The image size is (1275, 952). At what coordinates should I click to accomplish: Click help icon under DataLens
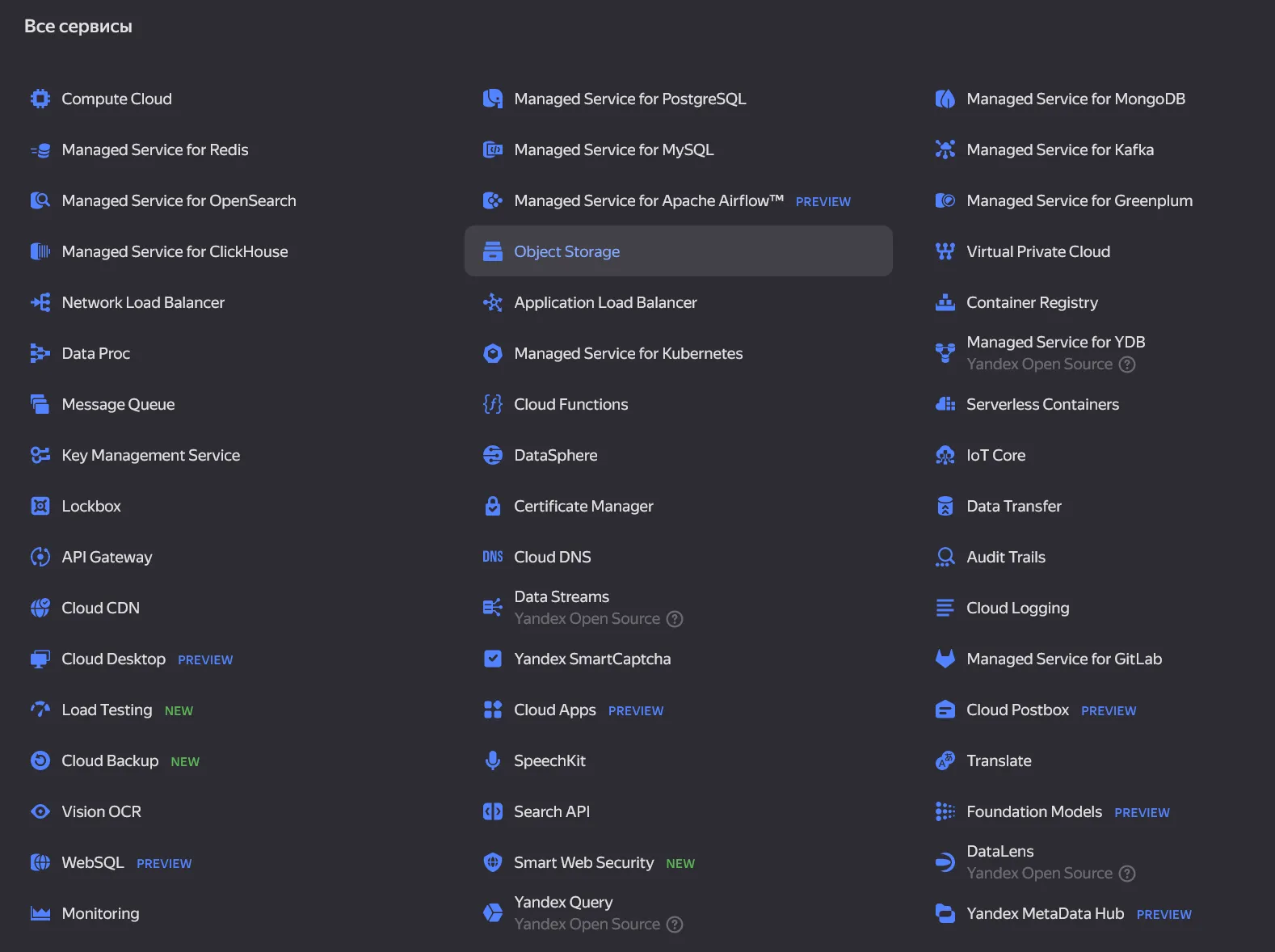coord(1126,874)
